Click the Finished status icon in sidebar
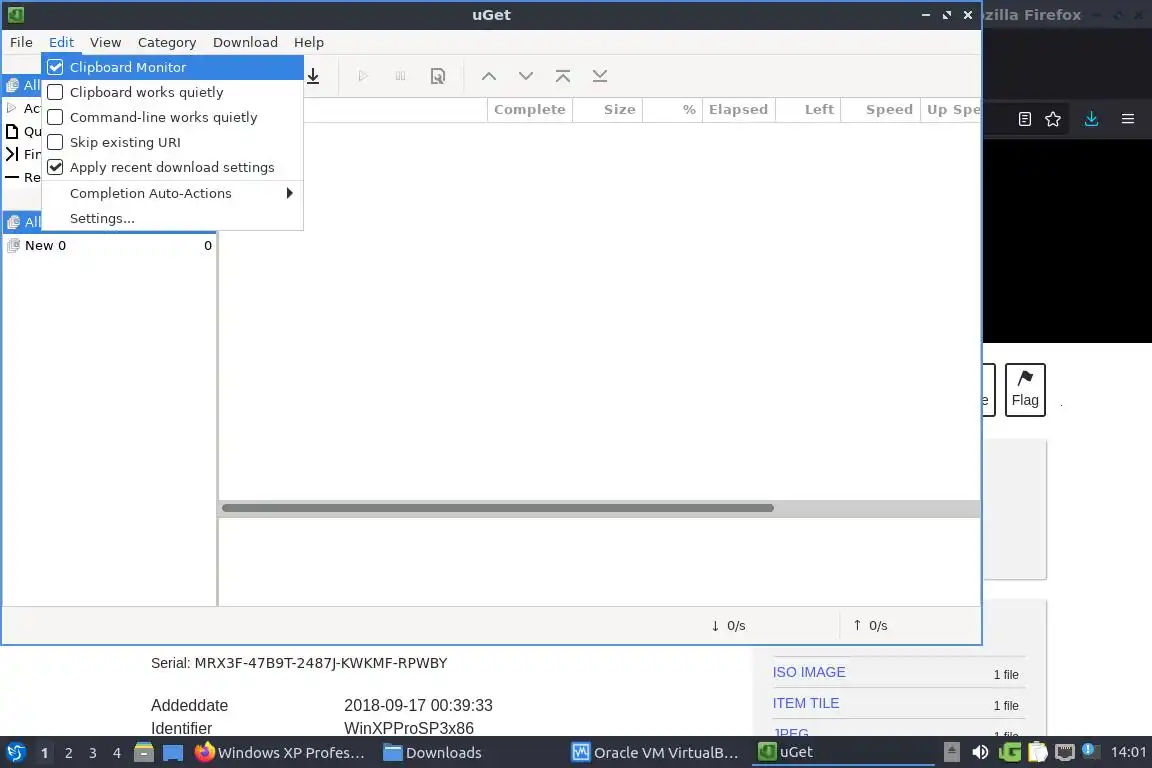The image size is (1152, 768). (12, 154)
